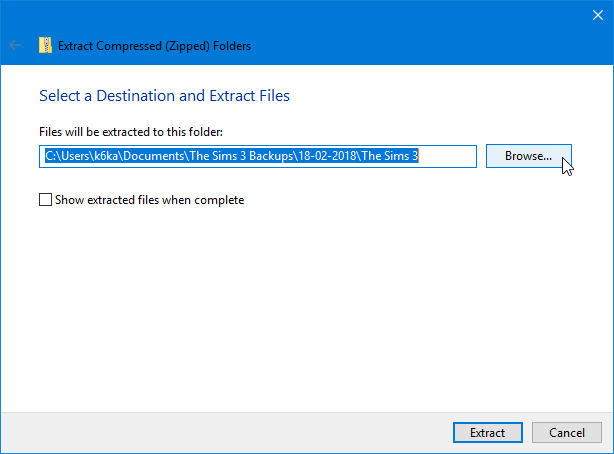Click the zipped folder icon in title bar
Viewport: 614px width, 454px height.
click(45, 45)
